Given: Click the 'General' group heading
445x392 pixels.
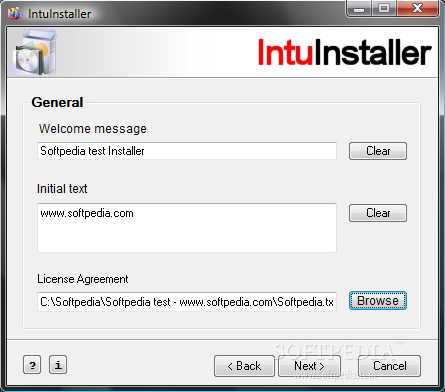Looking at the screenshot, I should pos(57,102).
